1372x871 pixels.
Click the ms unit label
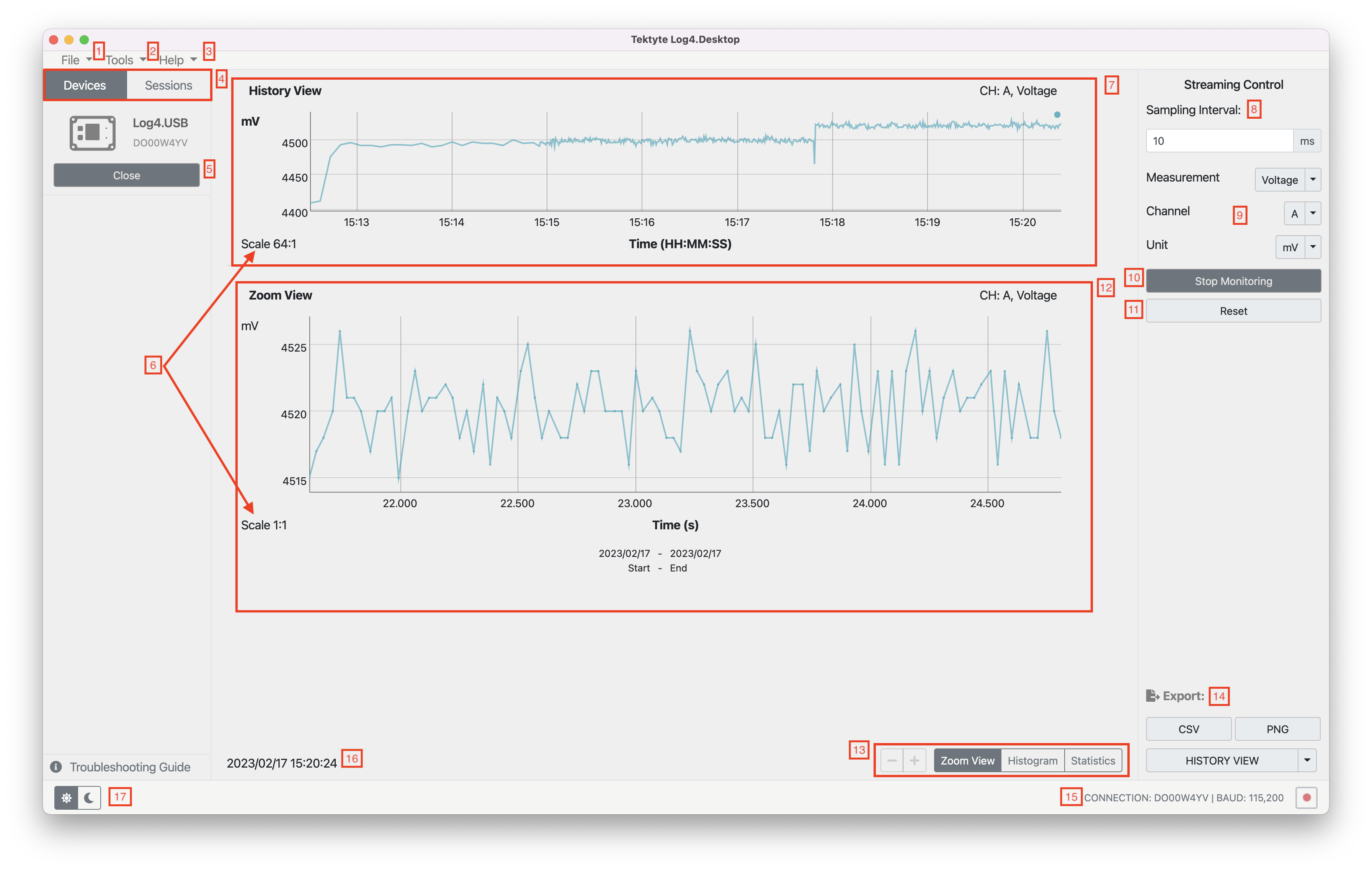click(x=1307, y=141)
